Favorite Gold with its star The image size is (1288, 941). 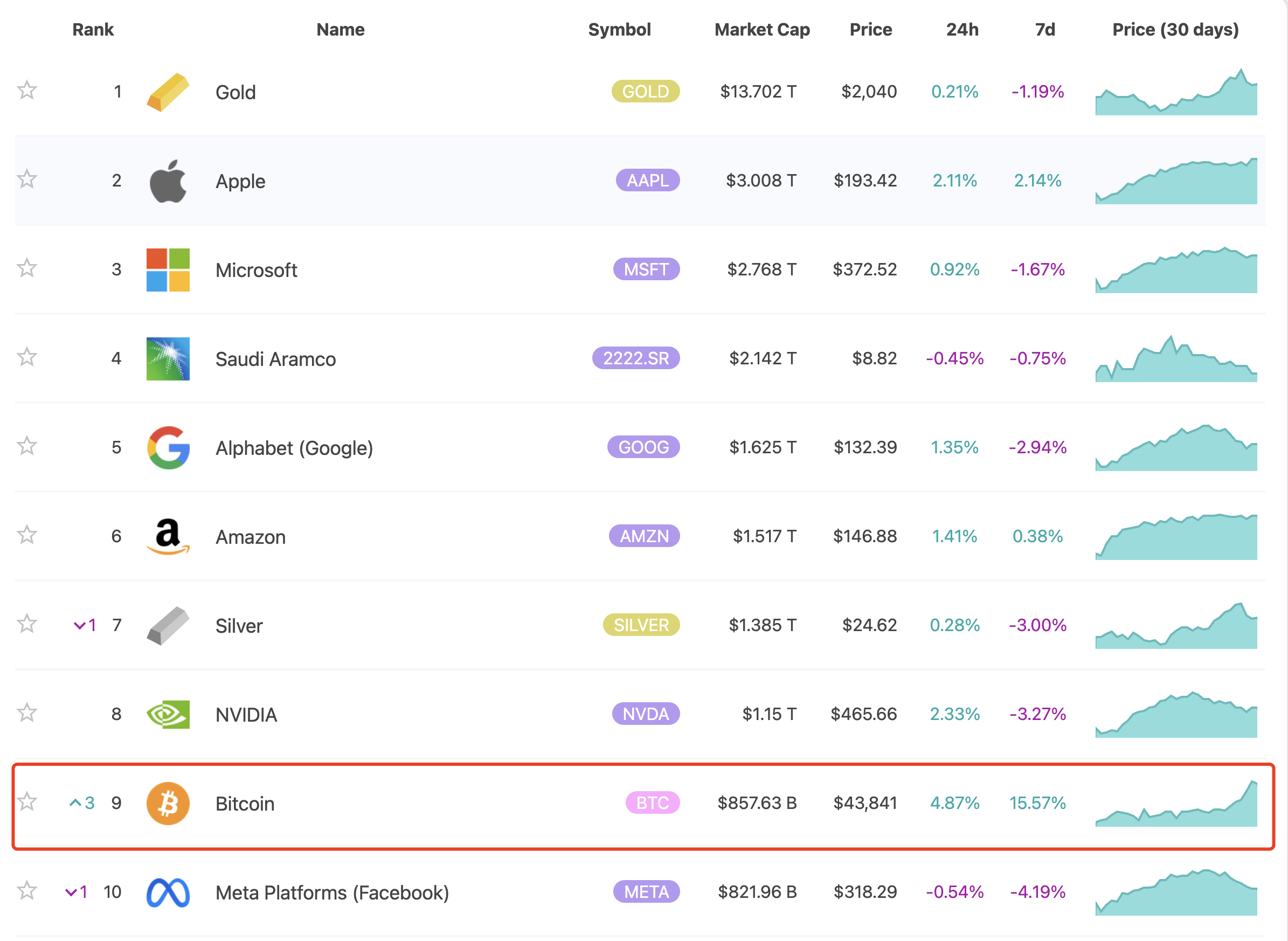[x=27, y=90]
